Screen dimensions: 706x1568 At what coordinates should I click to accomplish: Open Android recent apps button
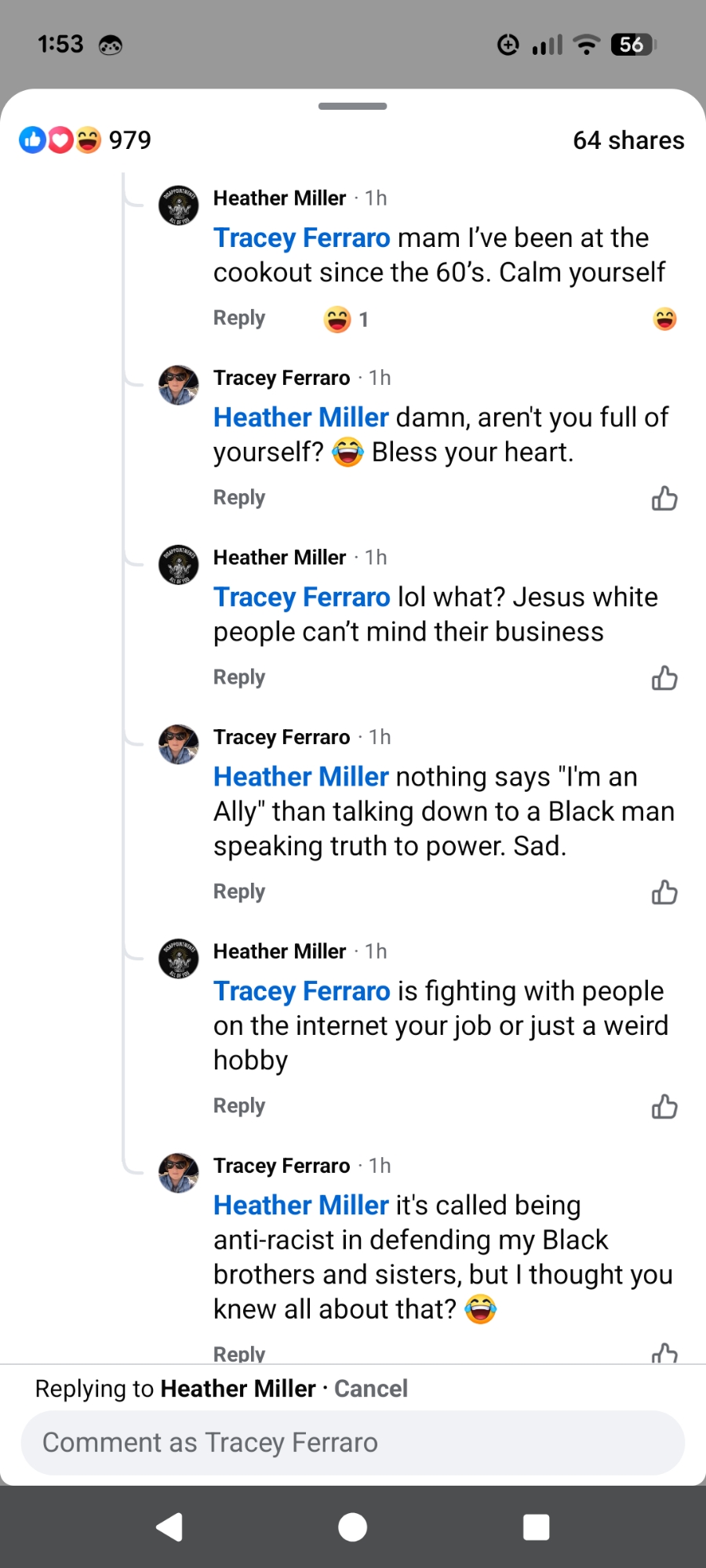(536, 1526)
